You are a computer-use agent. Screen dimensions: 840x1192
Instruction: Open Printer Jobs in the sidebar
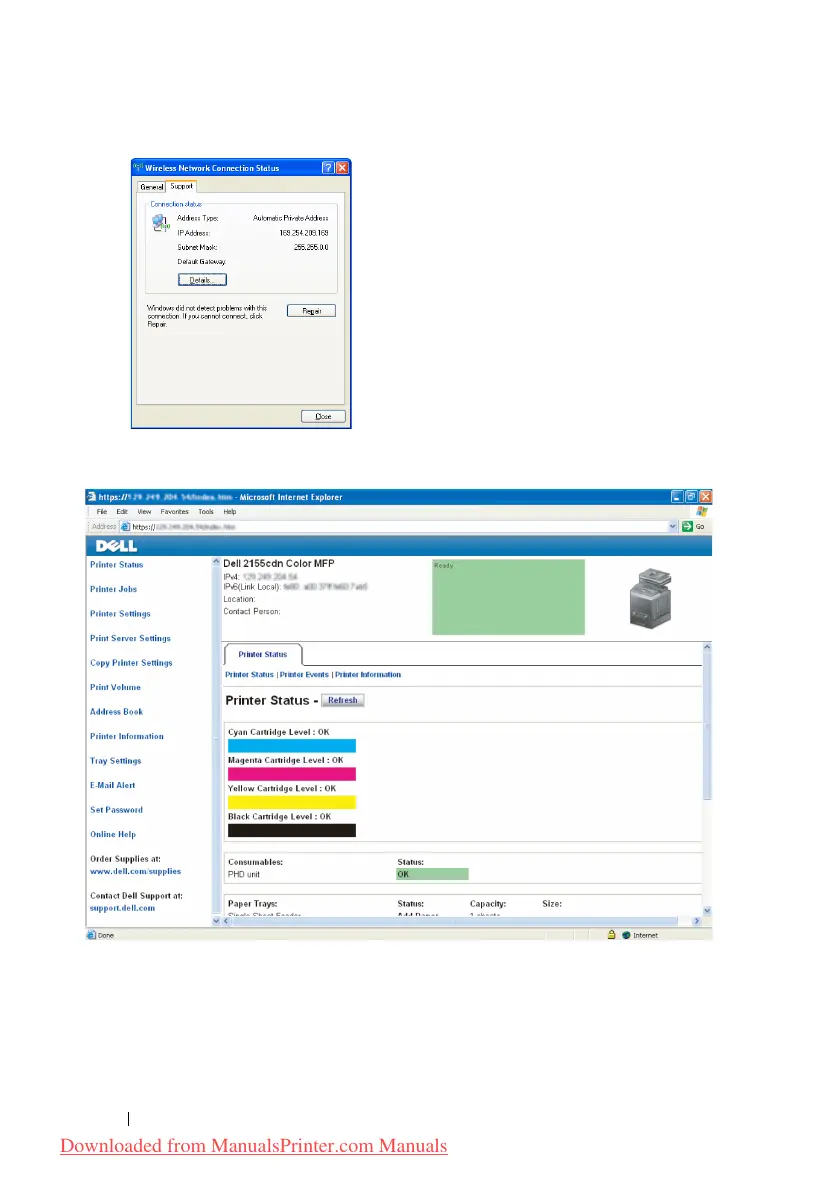[x=113, y=589]
